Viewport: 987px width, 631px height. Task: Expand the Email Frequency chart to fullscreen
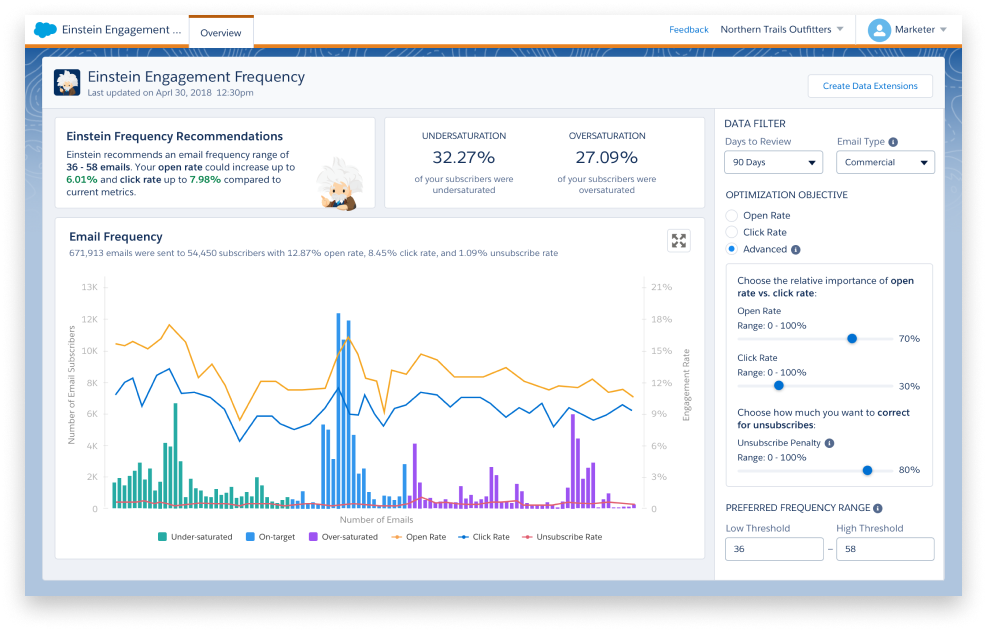(679, 241)
